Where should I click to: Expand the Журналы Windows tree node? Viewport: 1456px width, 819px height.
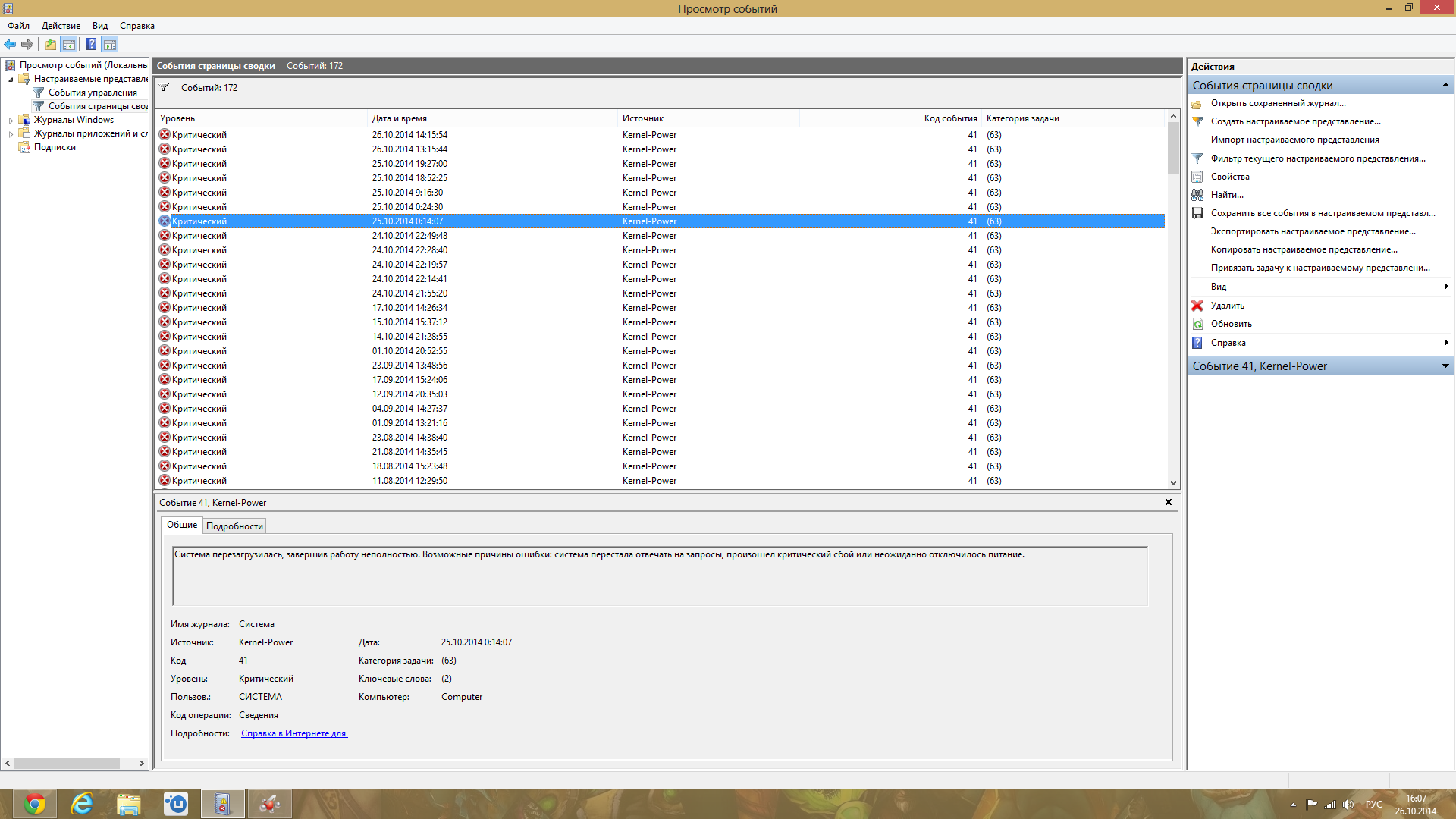point(11,120)
